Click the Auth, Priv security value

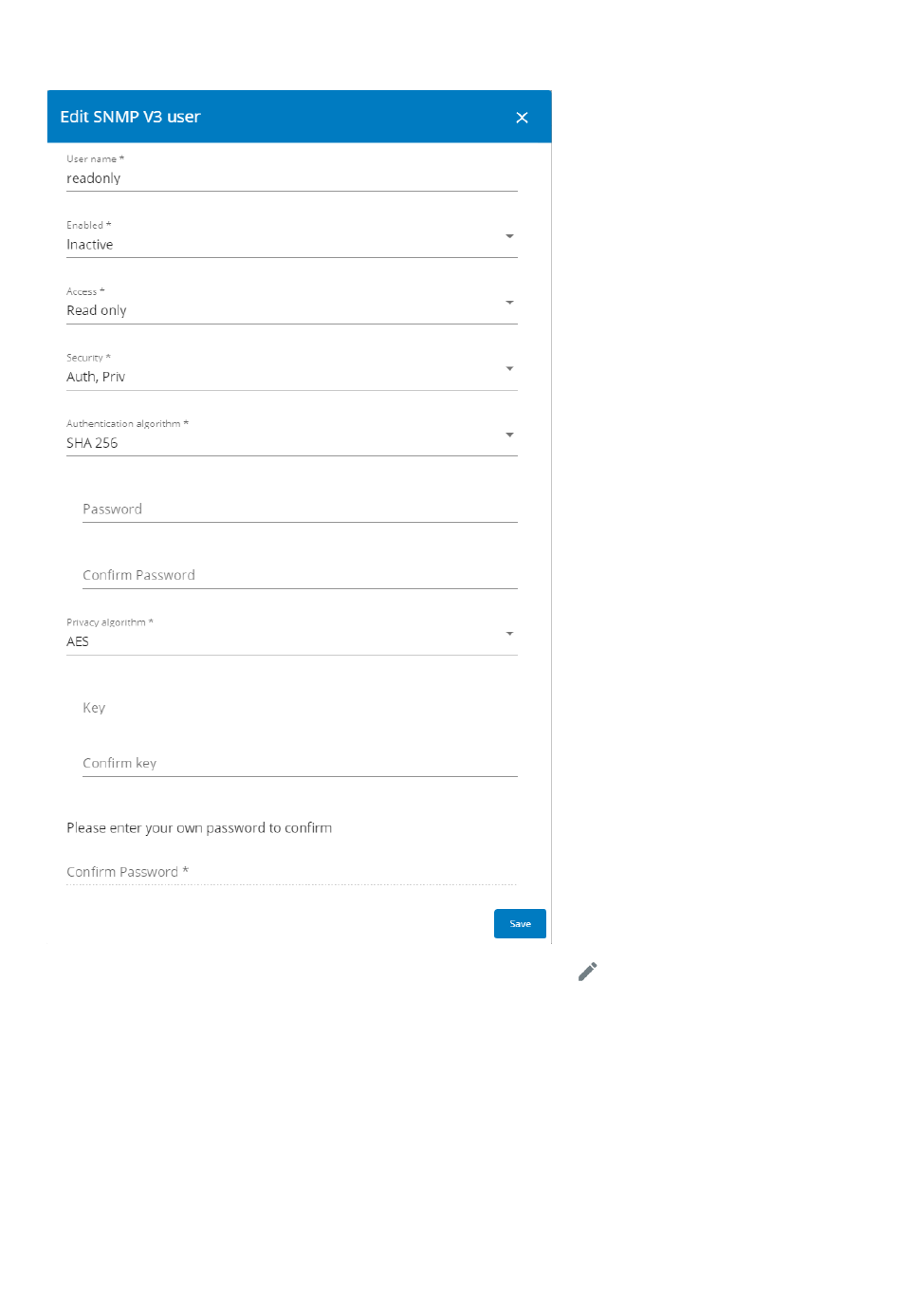(96, 377)
